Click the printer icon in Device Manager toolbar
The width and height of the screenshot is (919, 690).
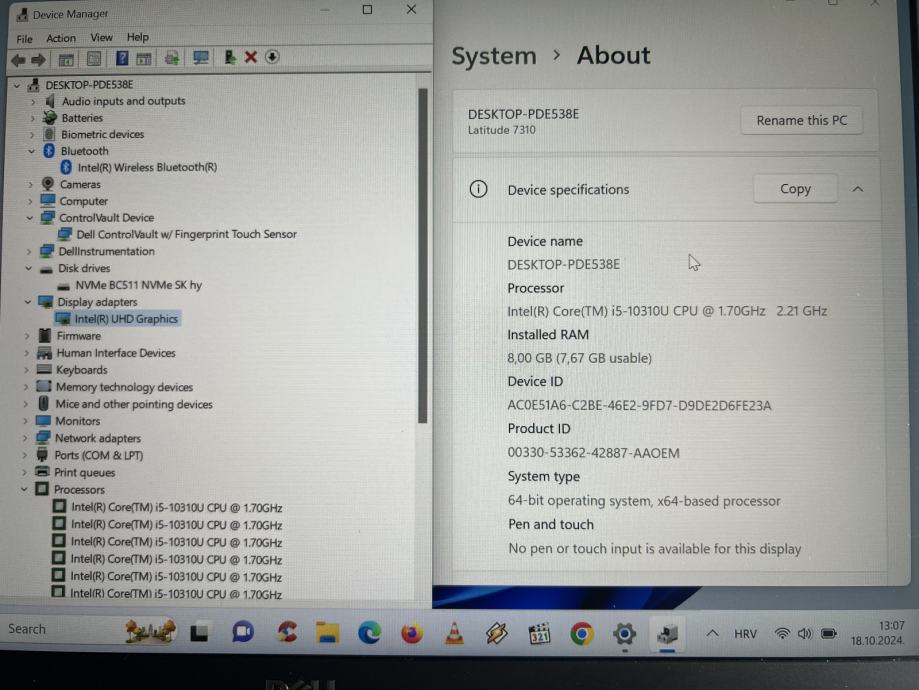tap(172, 58)
